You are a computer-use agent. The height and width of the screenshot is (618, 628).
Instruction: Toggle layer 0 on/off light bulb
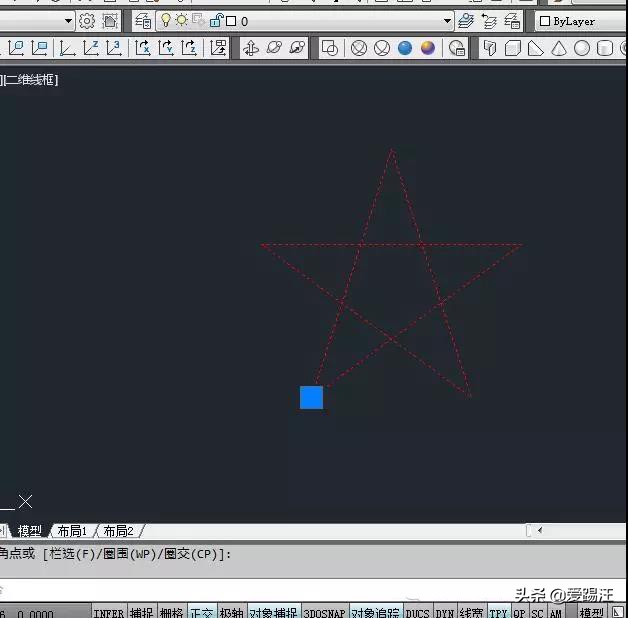(x=165, y=20)
